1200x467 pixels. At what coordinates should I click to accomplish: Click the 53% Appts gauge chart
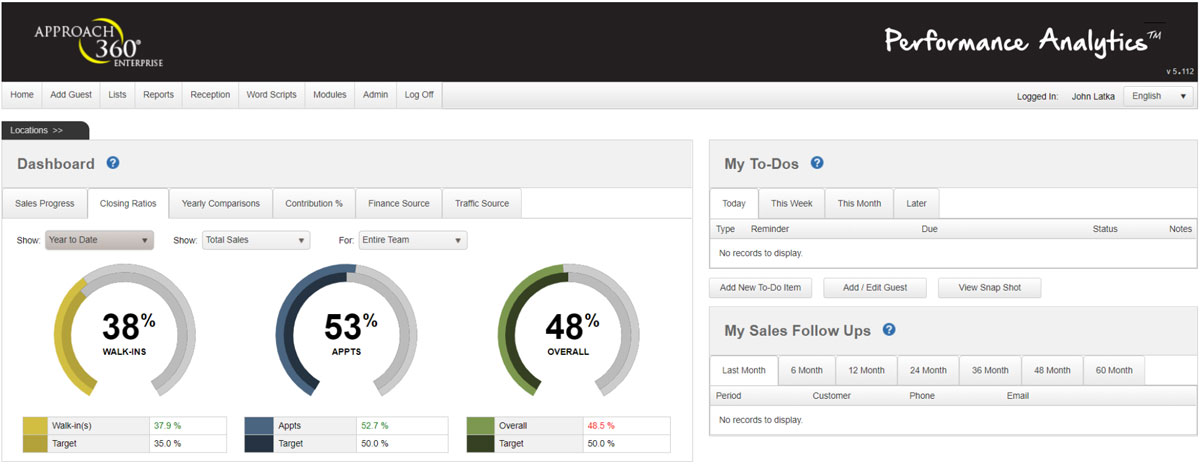click(x=346, y=332)
